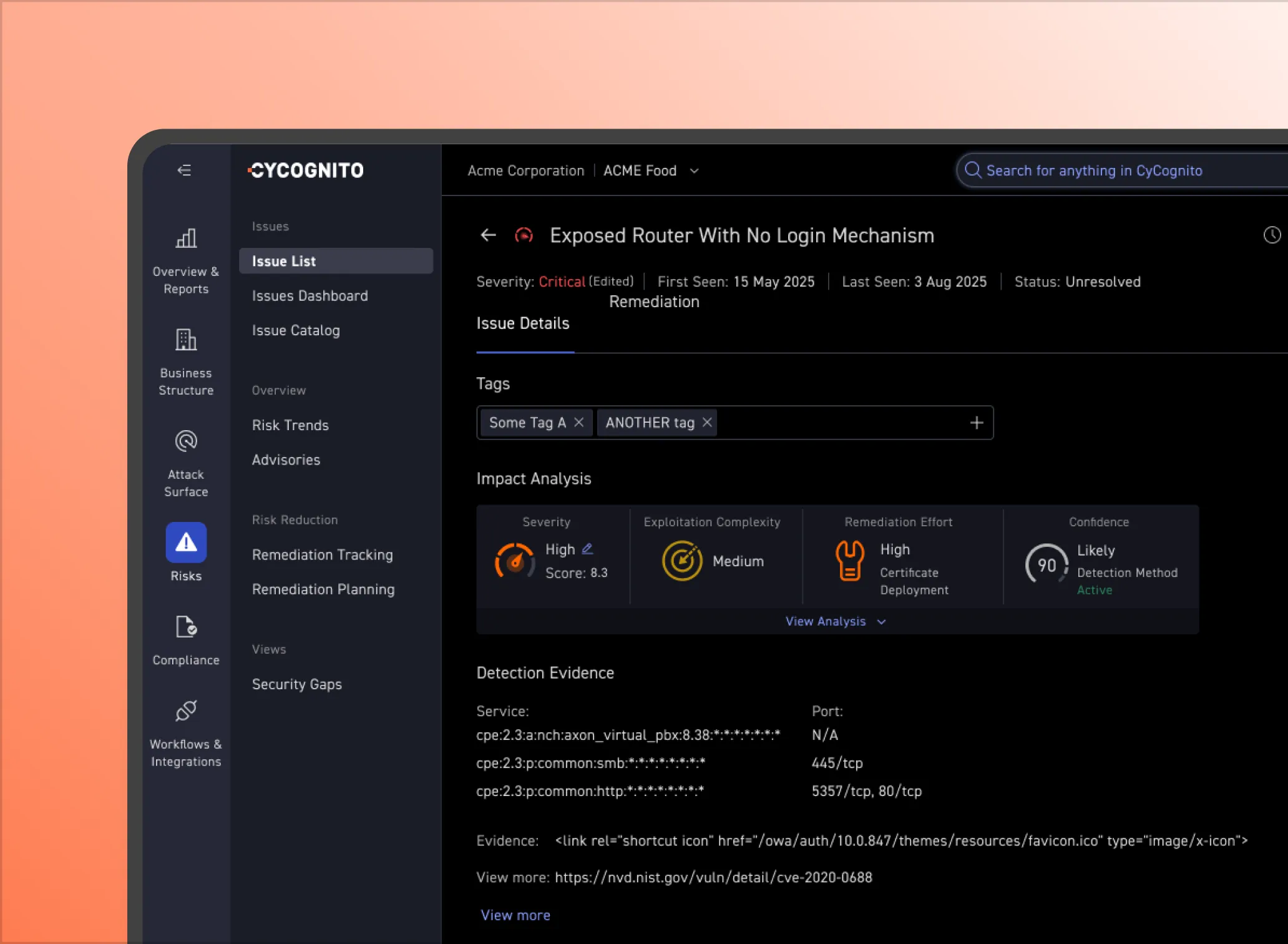Open history clock icon near title
1288x944 pixels.
click(x=1272, y=235)
